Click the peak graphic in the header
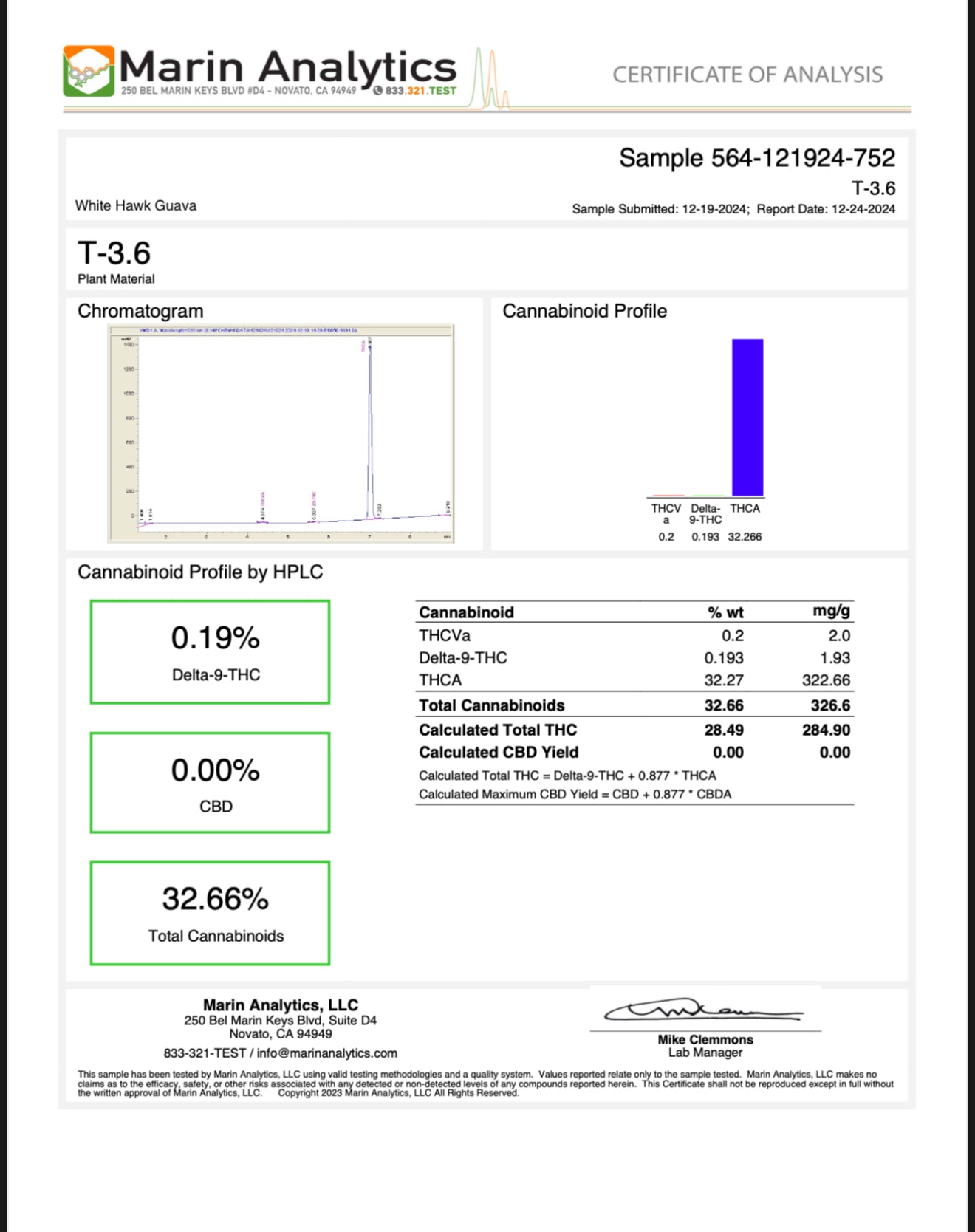This screenshot has height=1232, width=975. (491, 81)
